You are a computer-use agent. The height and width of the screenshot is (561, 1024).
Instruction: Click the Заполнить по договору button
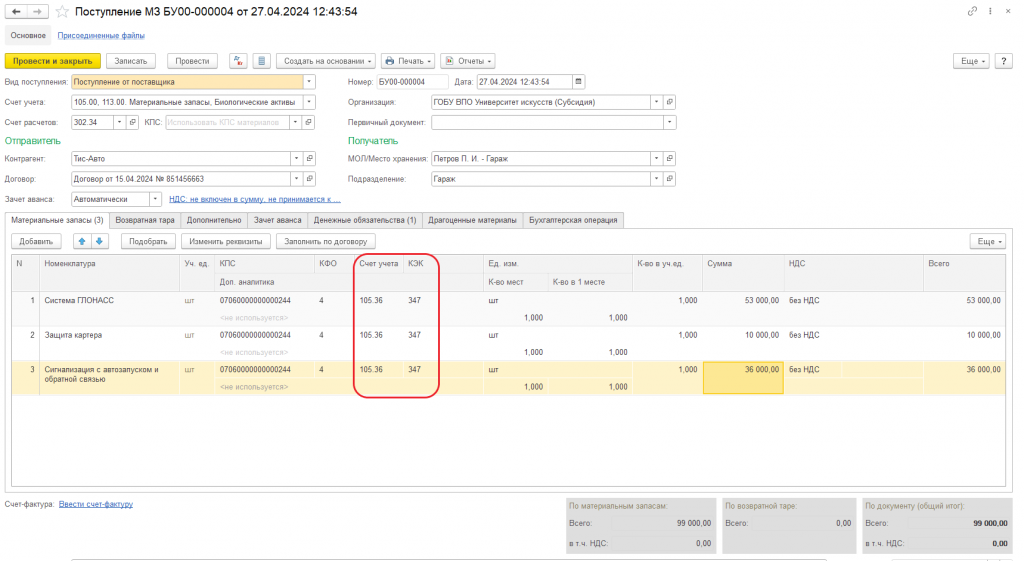pos(326,241)
